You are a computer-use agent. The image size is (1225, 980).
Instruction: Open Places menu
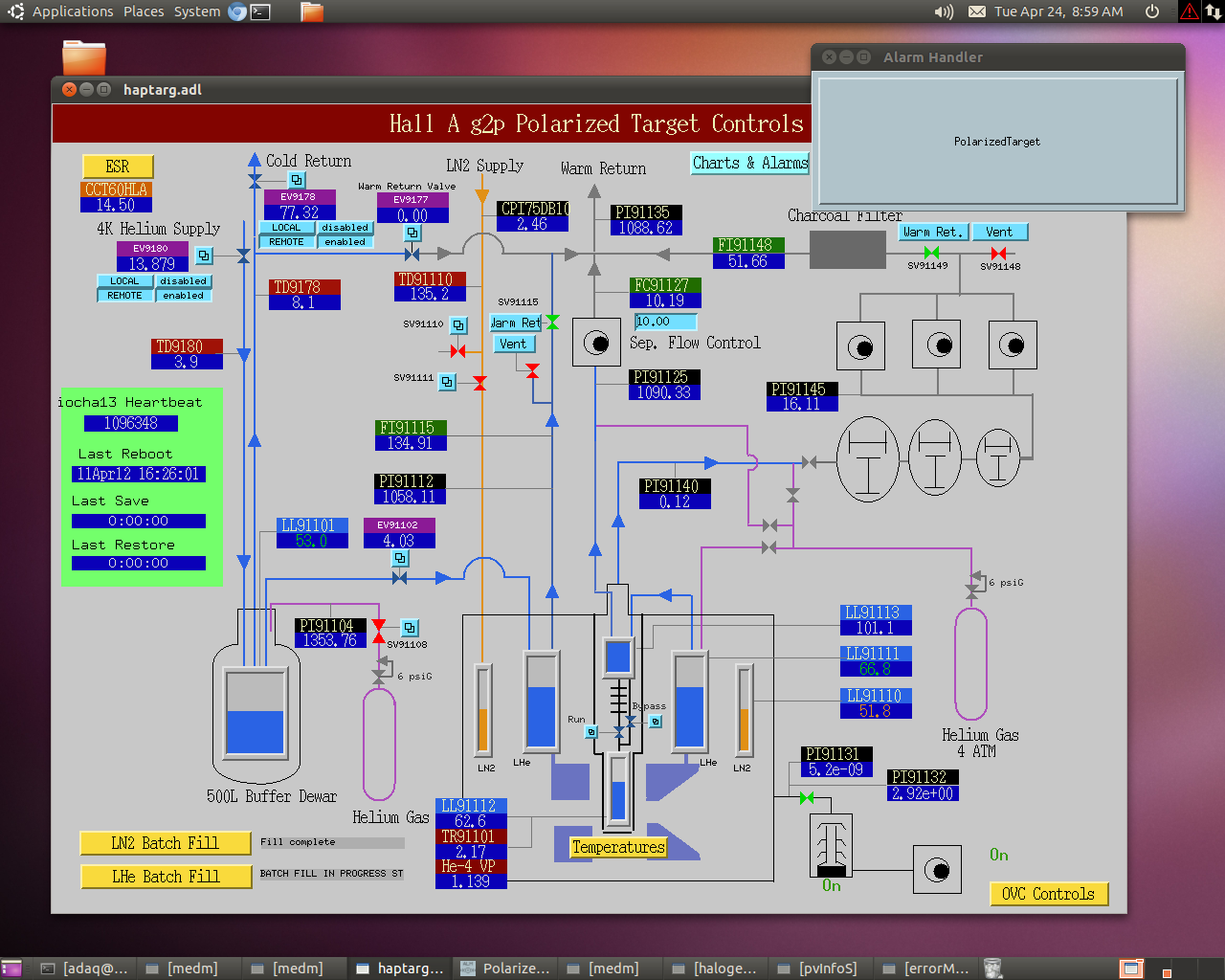(144, 11)
